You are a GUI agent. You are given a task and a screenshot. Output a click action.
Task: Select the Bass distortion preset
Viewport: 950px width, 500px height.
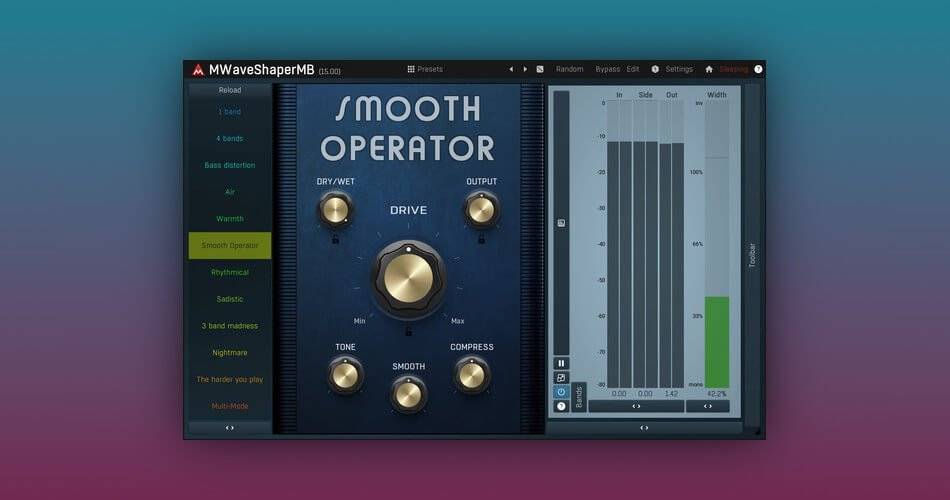(x=230, y=165)
